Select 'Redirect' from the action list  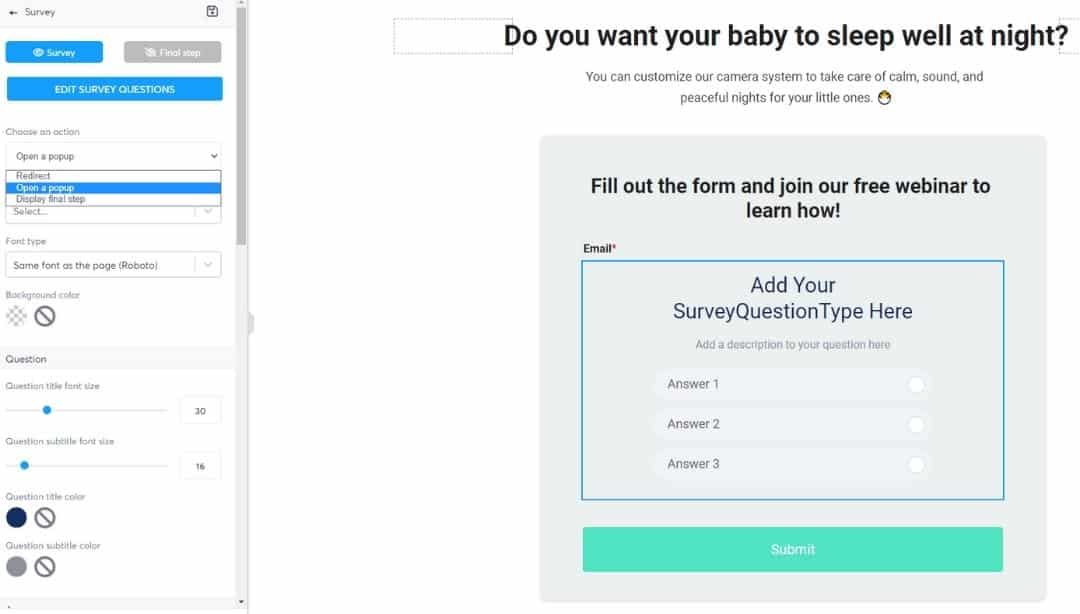click(113, 176)
